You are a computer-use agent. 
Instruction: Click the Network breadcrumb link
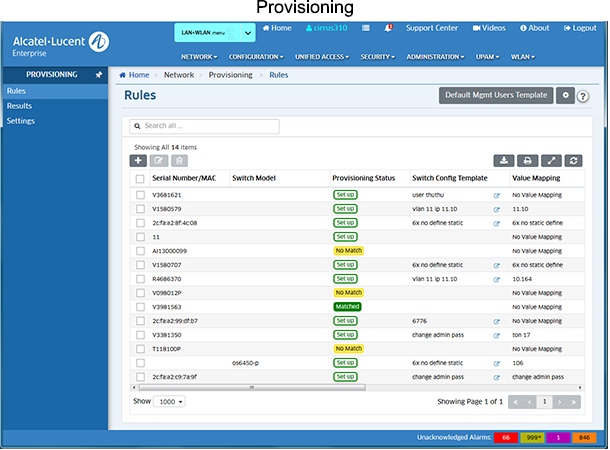[179, 75]
